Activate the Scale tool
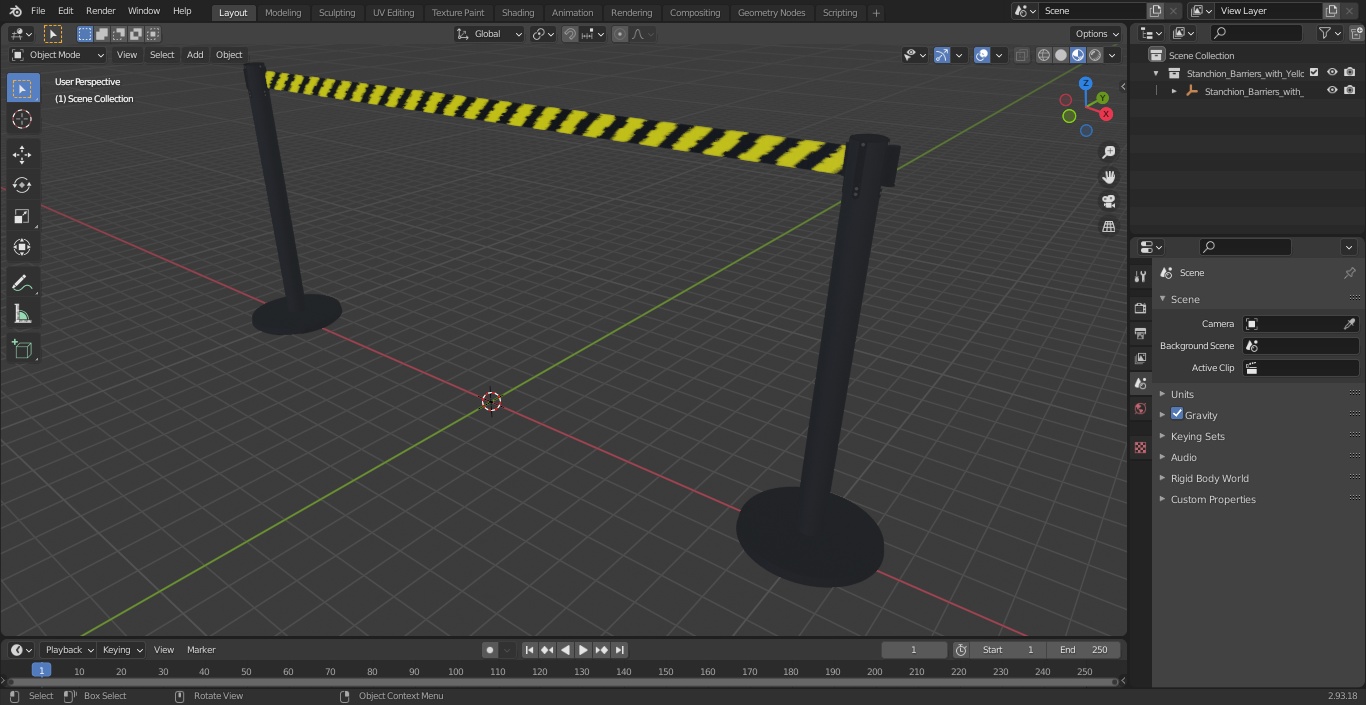The width and height of the screenshot is (1366, 705). (22, 216)
